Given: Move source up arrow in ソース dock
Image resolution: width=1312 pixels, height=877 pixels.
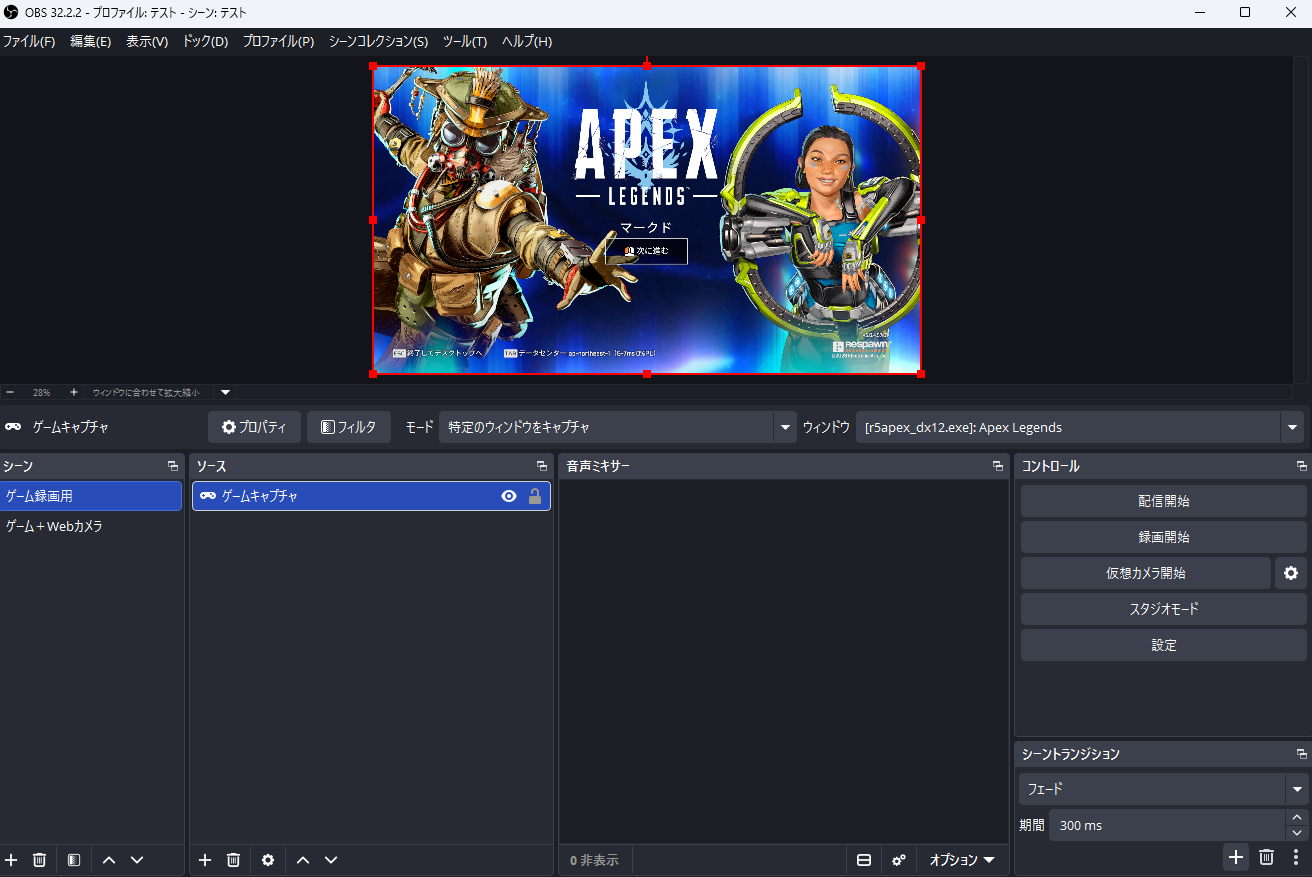Looking at the screenshot, I should [303, 860].
